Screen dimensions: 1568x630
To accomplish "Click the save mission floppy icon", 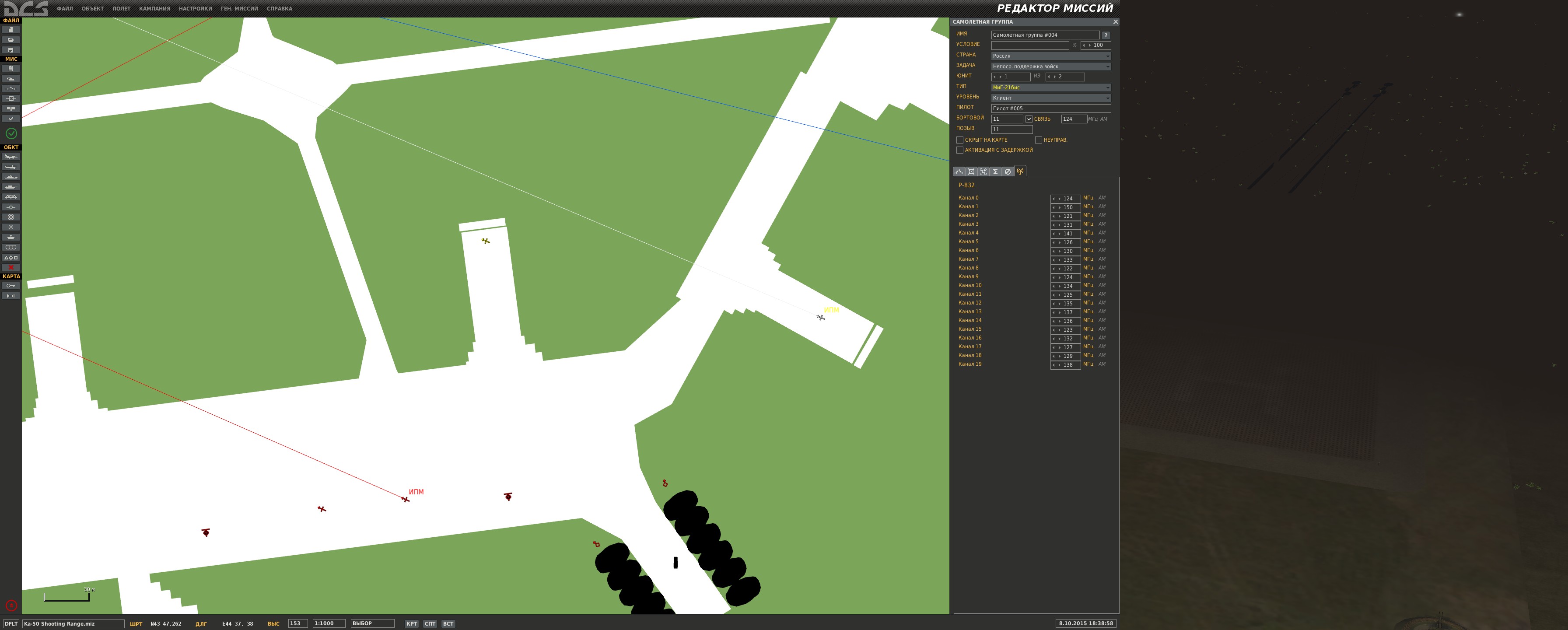I will point(11,50).
